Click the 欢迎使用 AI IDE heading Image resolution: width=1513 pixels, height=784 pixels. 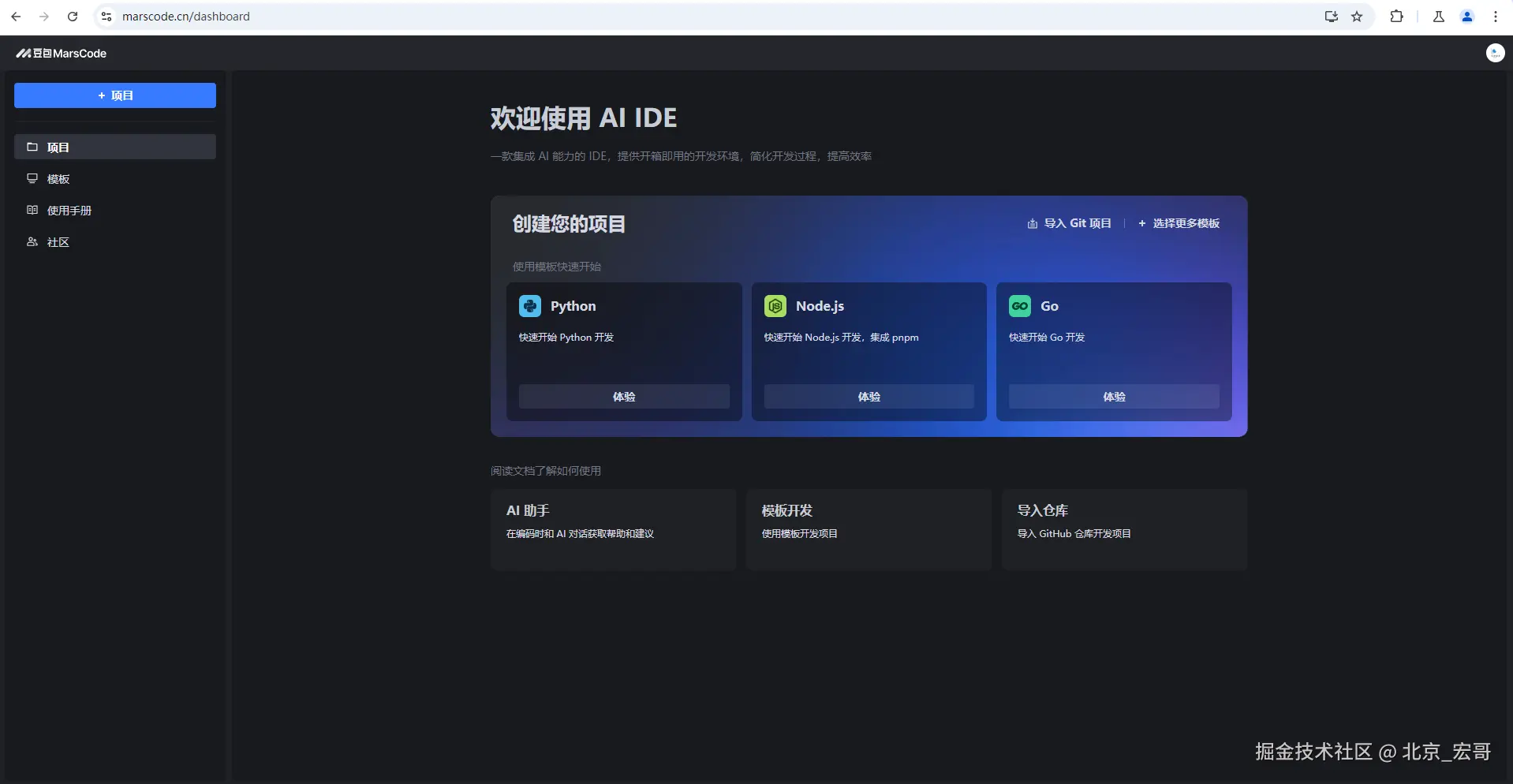tap(584, 118)
